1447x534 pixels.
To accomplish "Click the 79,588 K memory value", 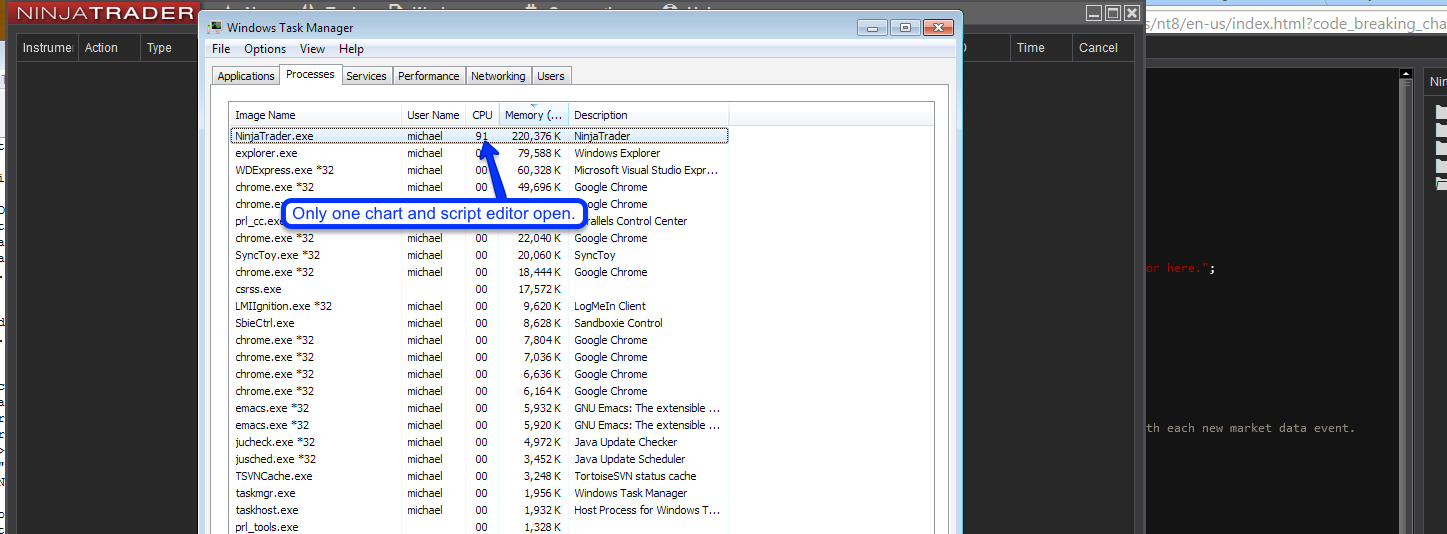I will [x=539, y=153].
